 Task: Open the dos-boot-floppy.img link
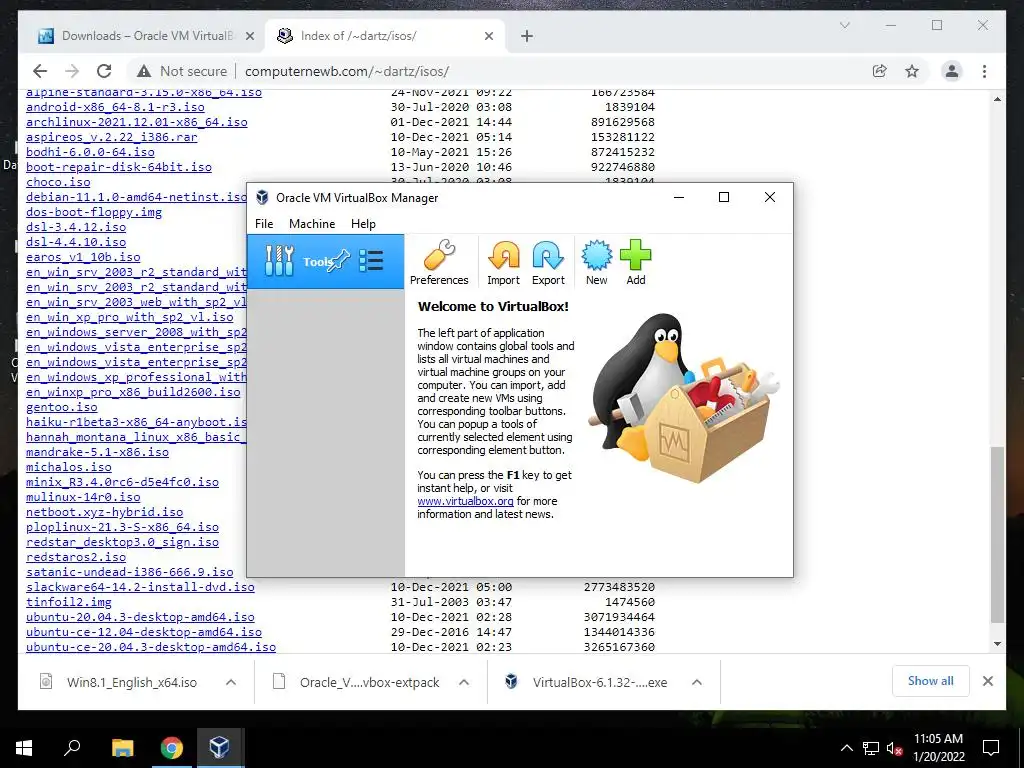tap(94, 212)
